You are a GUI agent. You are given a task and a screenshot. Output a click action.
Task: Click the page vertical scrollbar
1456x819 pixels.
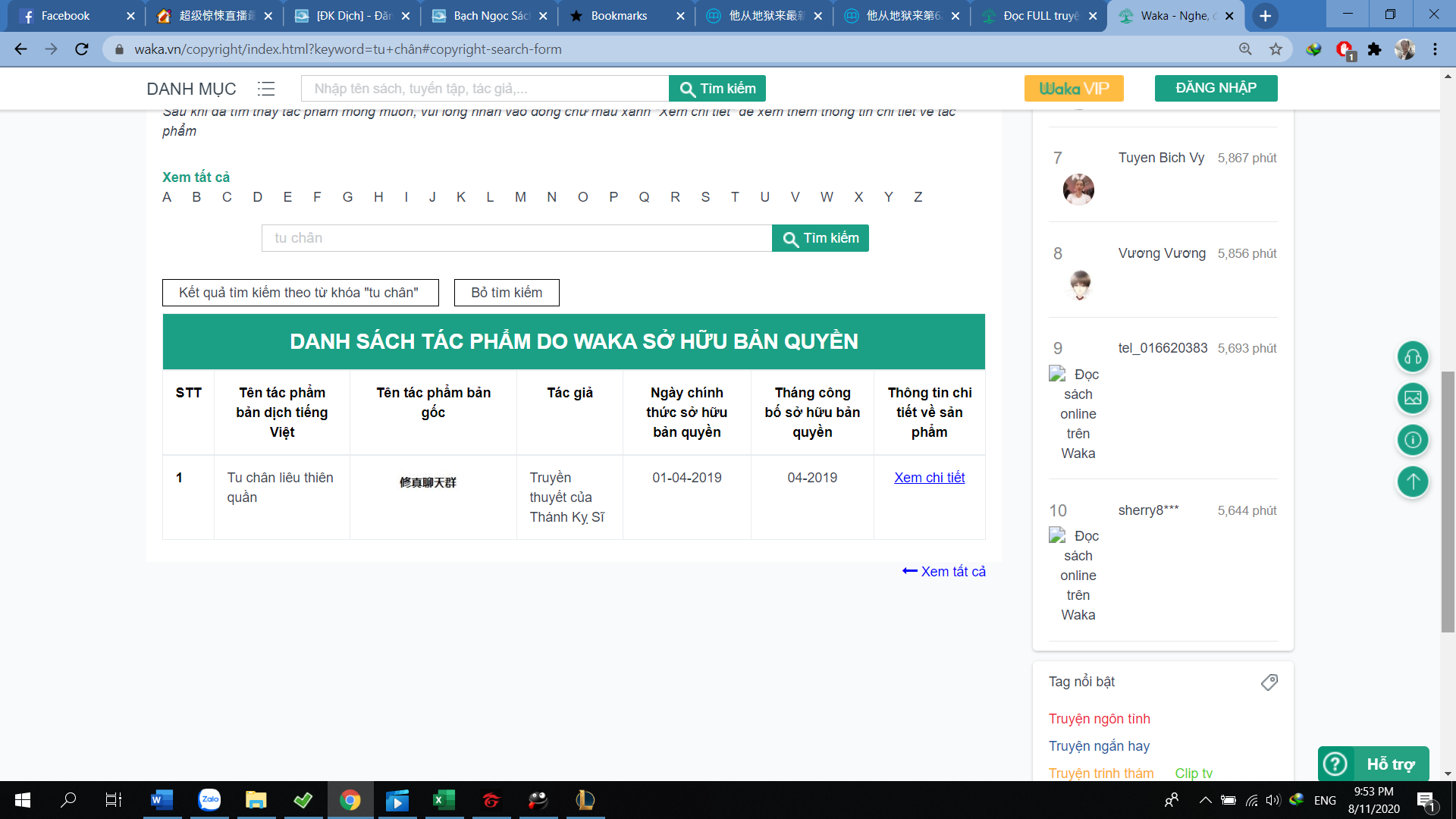(x=1448, y=500)
